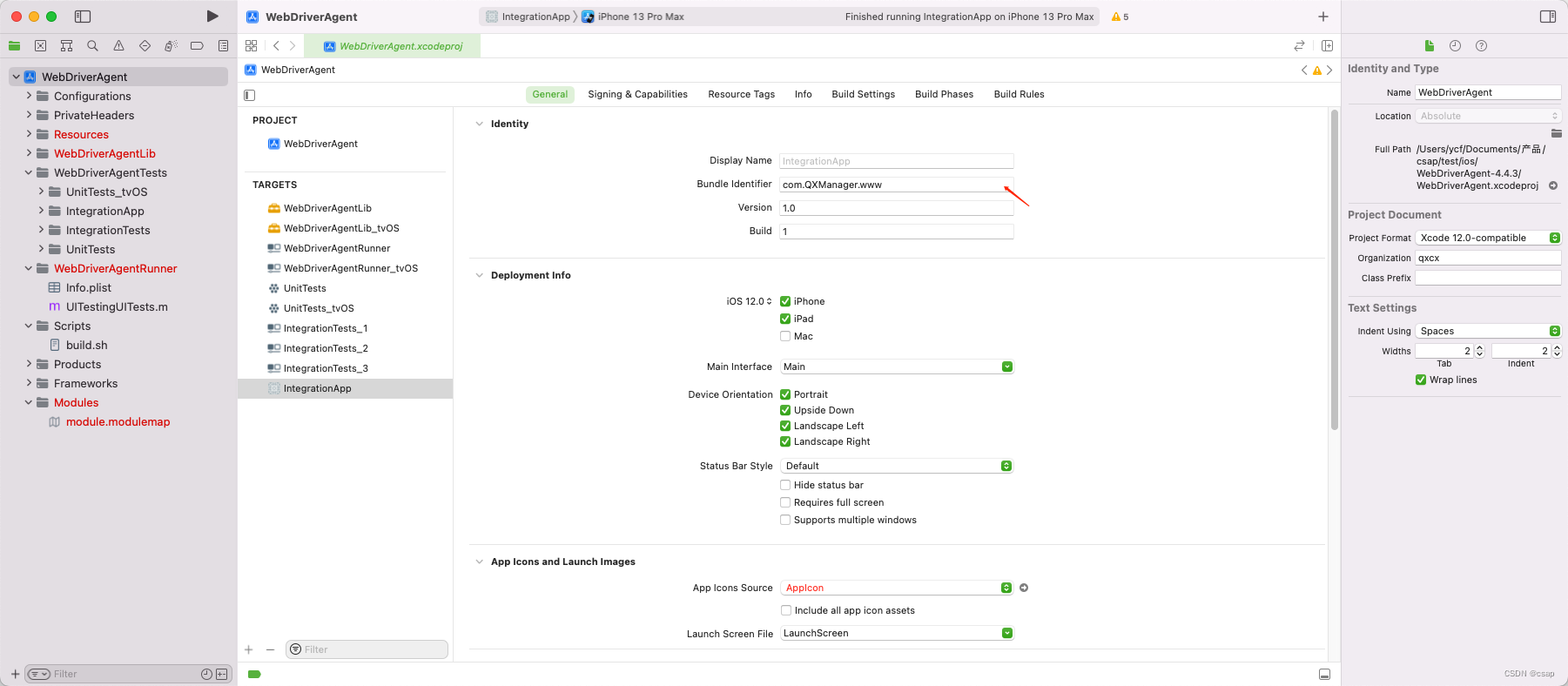Open the issue navigator warning triangle
Screen dimensions: 1568x686
119,45
